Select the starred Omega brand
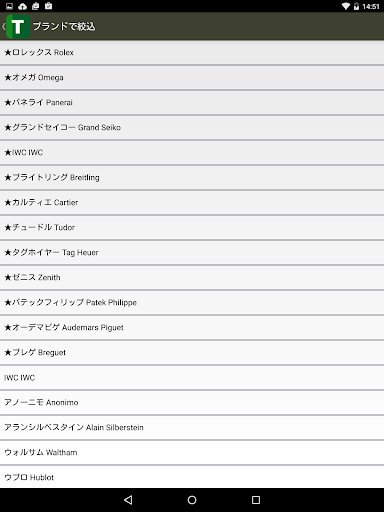Screen dimensions: 384x512 [x=192, y=77]
